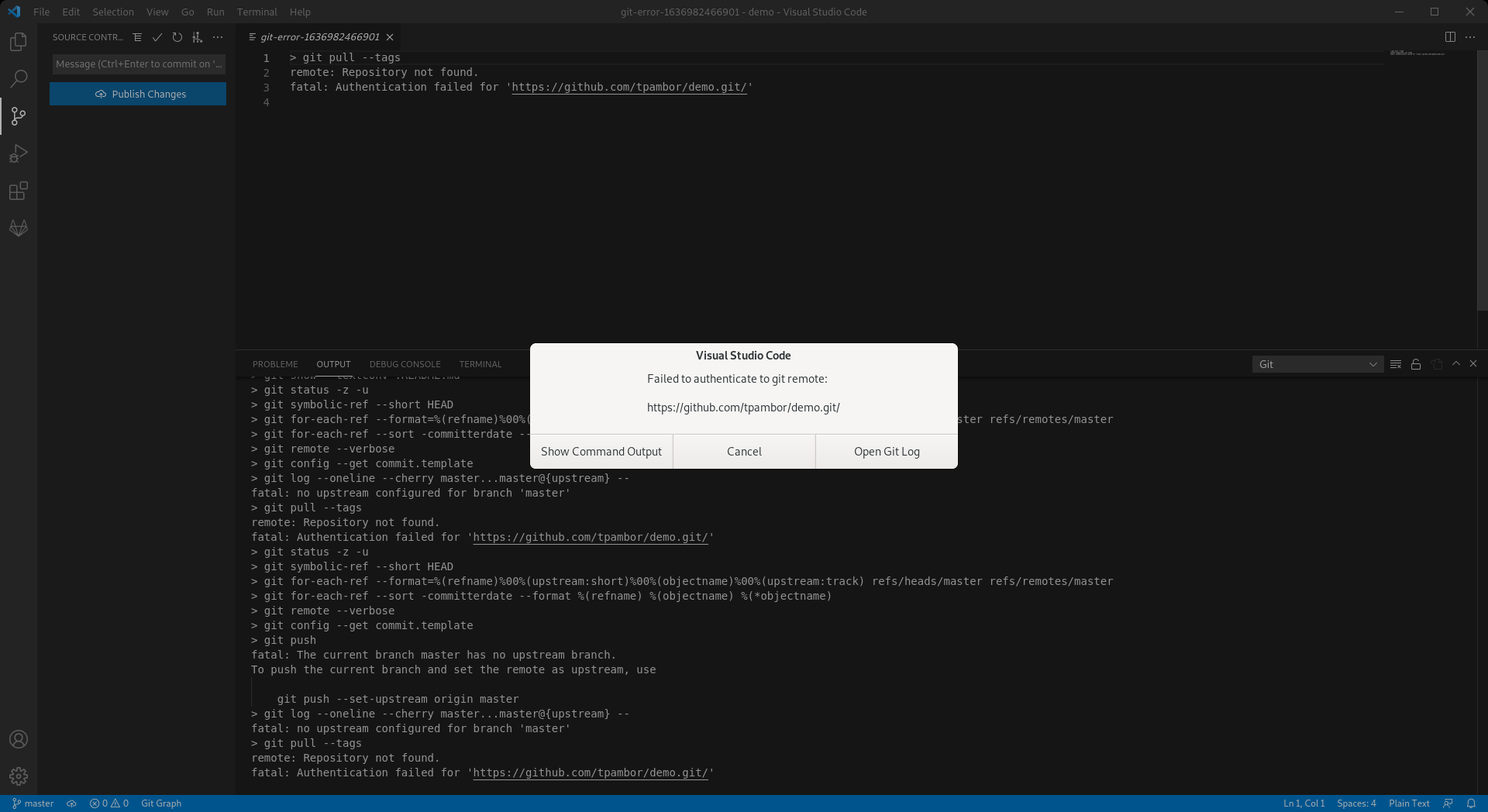Open the View menu
This screenshot has height=812, width=1488.
(157, 12)
